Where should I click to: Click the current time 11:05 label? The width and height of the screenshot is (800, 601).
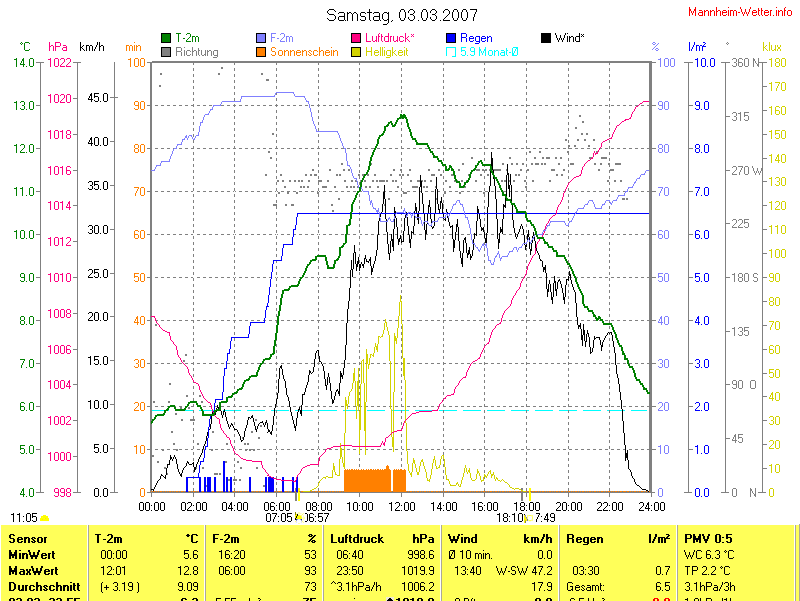click(24, 518)
